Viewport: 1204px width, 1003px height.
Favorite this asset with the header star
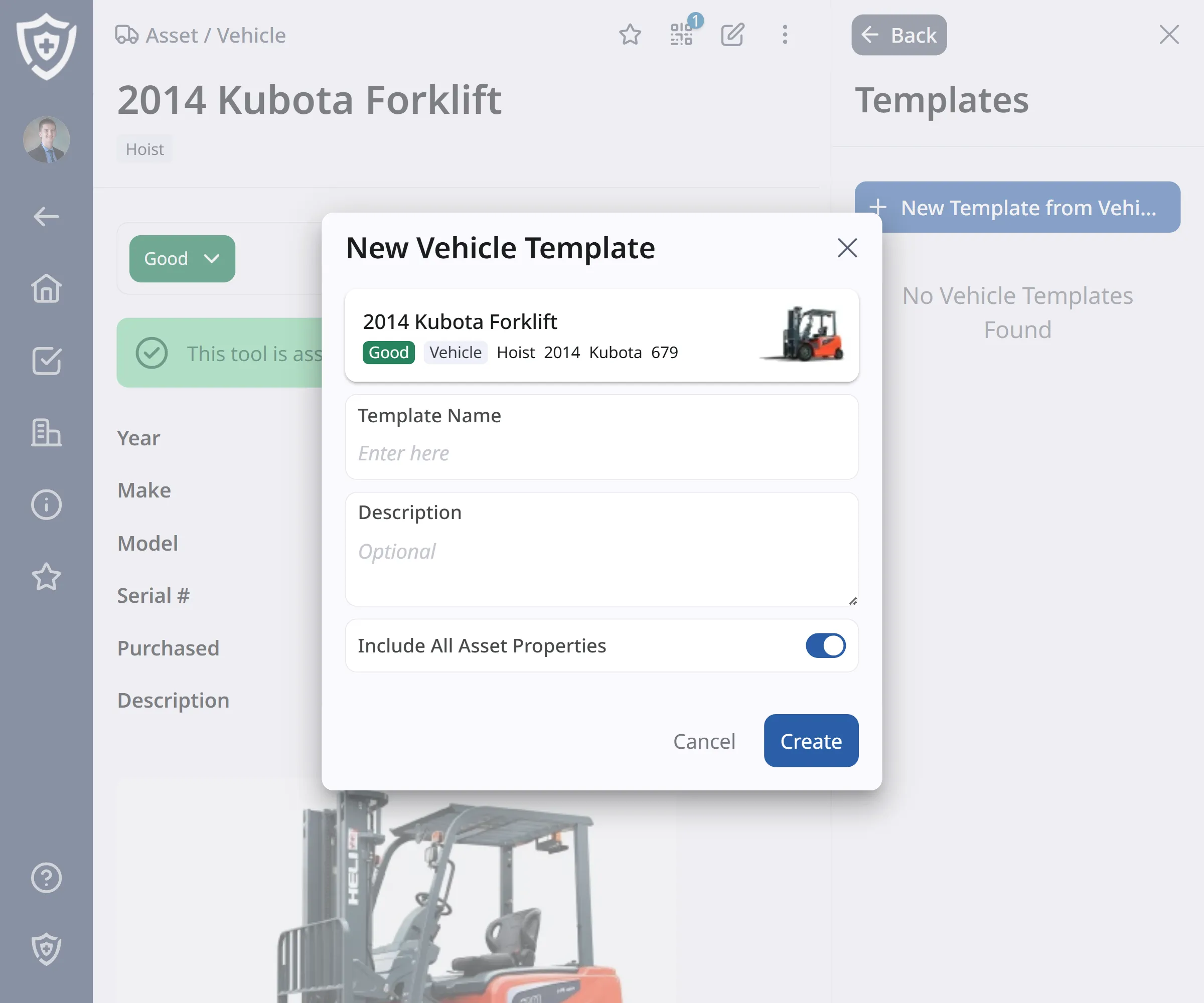(x=630, y=35)
